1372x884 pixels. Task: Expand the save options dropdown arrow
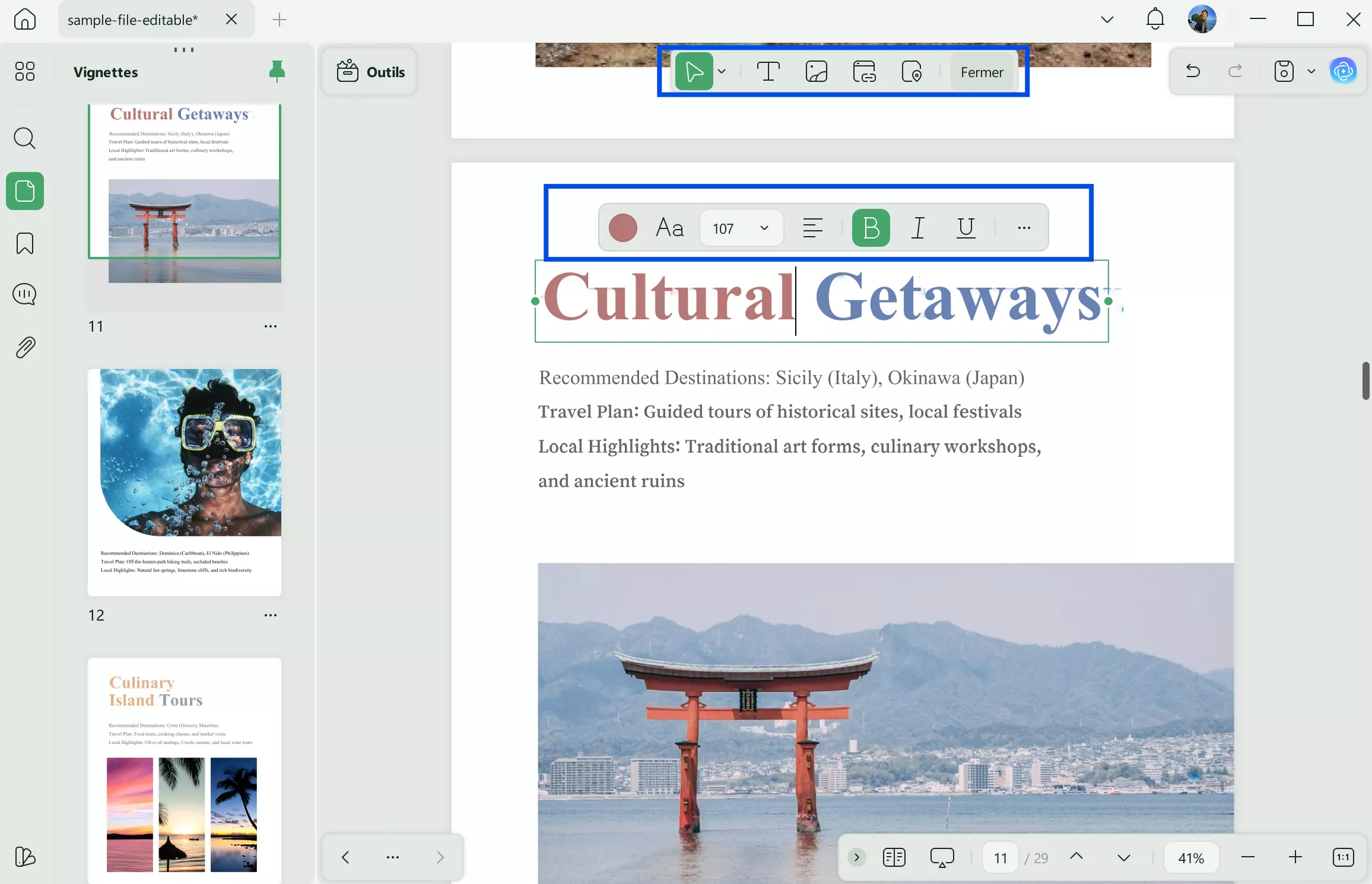(1311, 72)
